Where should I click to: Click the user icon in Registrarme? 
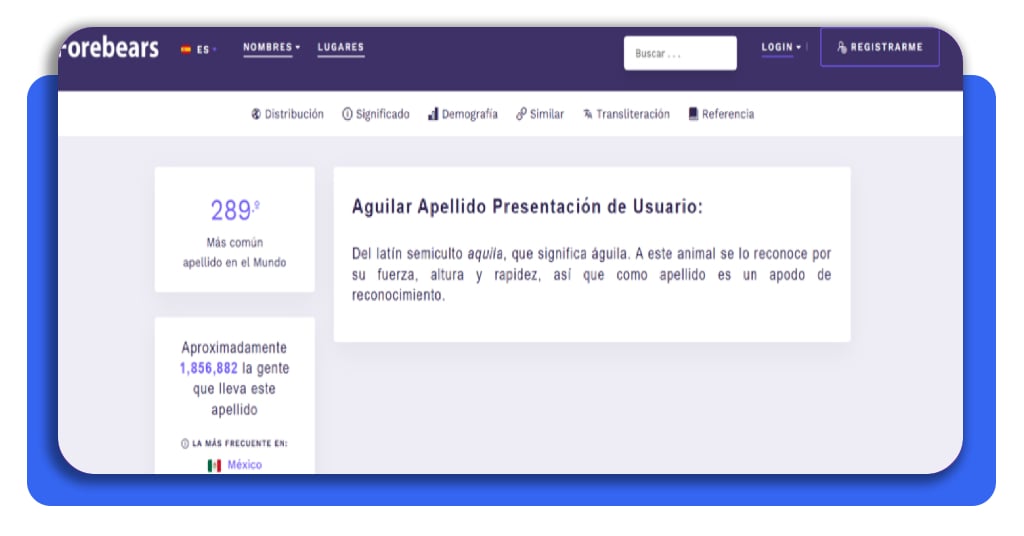842,47
